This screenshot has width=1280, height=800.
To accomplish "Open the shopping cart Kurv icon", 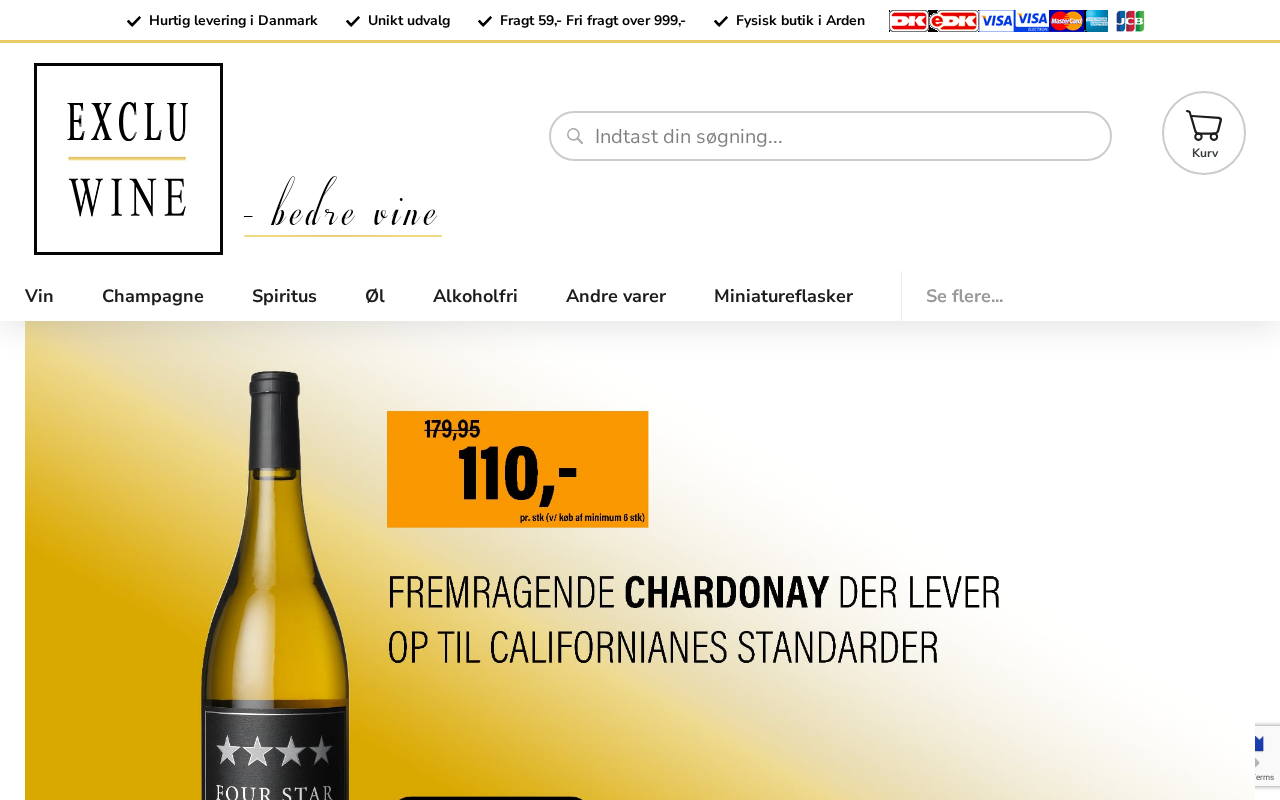I will click(1203, 133).
